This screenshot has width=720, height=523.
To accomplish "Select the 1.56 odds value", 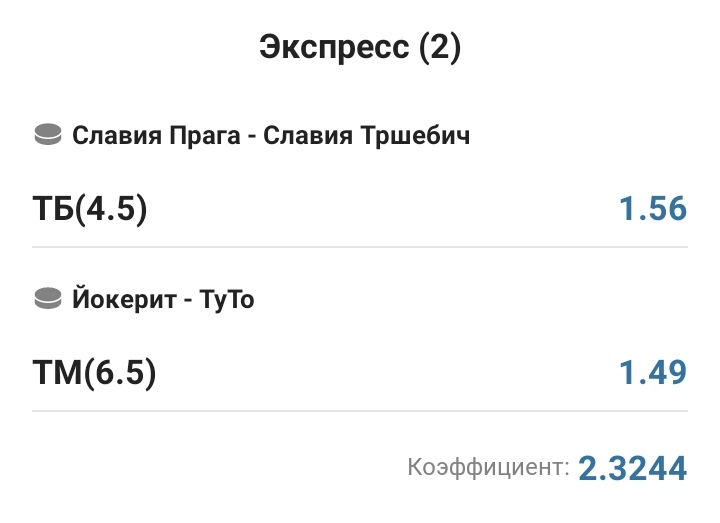I will point(652,209).
